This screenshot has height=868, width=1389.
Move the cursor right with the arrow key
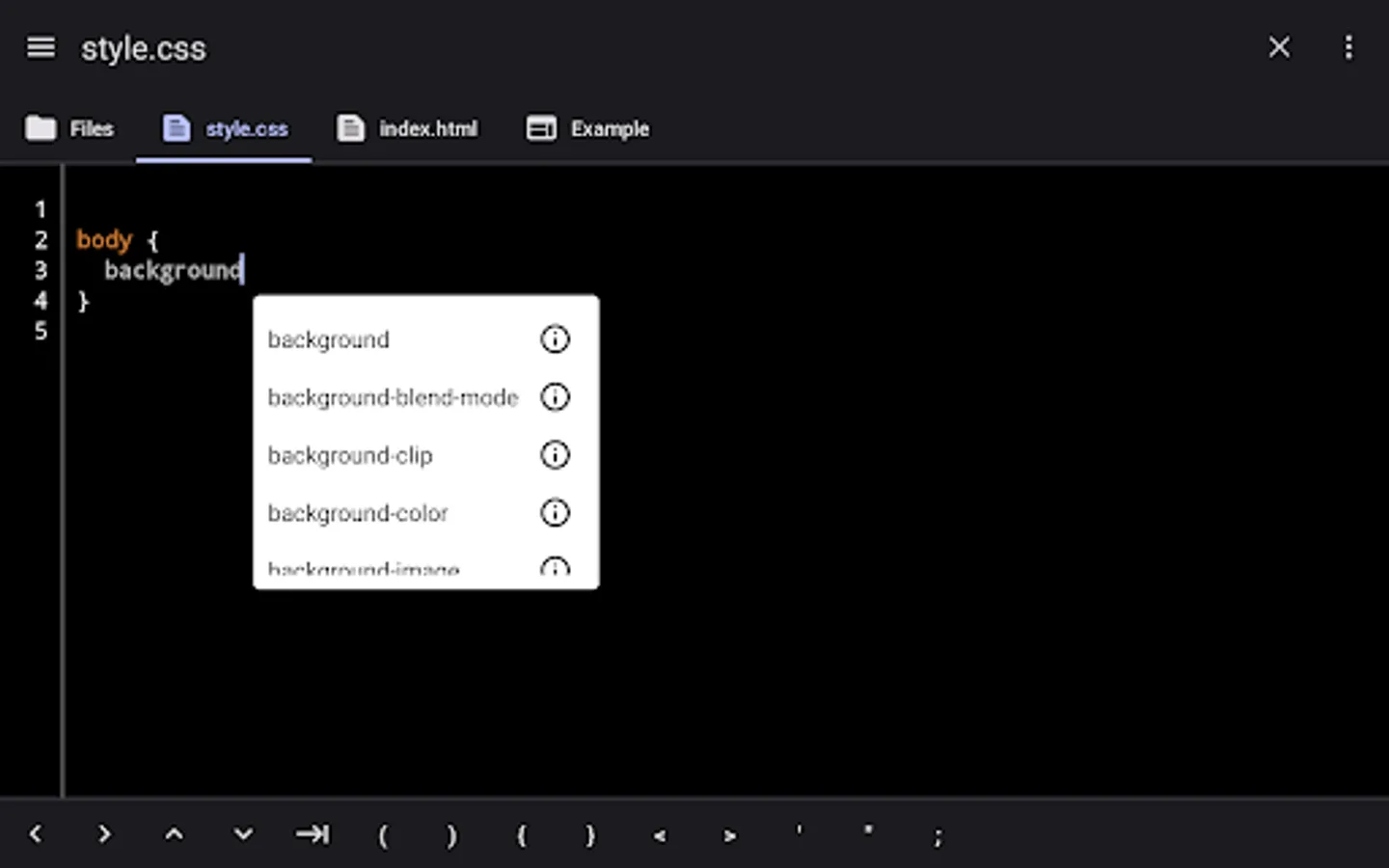104,834
